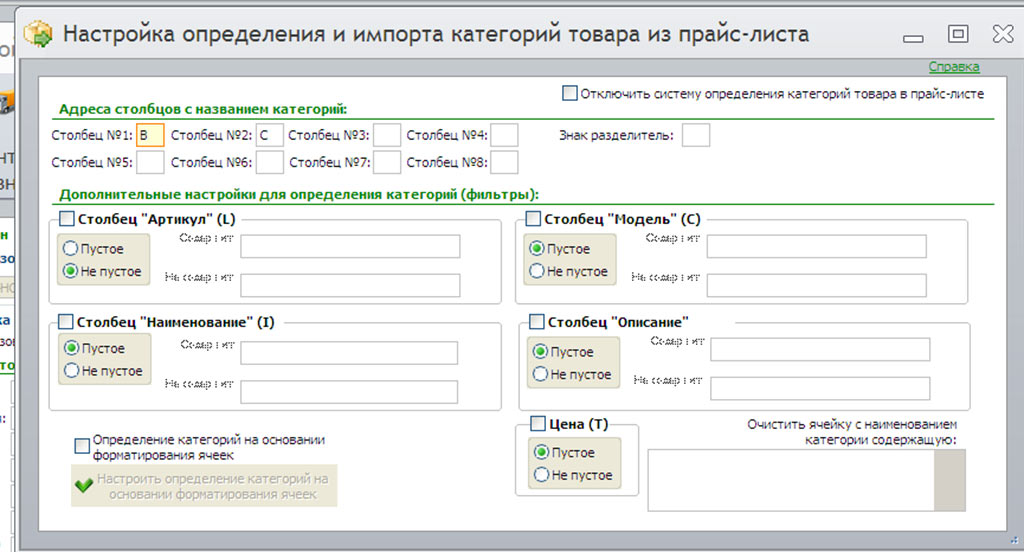
Task: Choose Пустое radio under Артикул
Action: pos(71,248)
